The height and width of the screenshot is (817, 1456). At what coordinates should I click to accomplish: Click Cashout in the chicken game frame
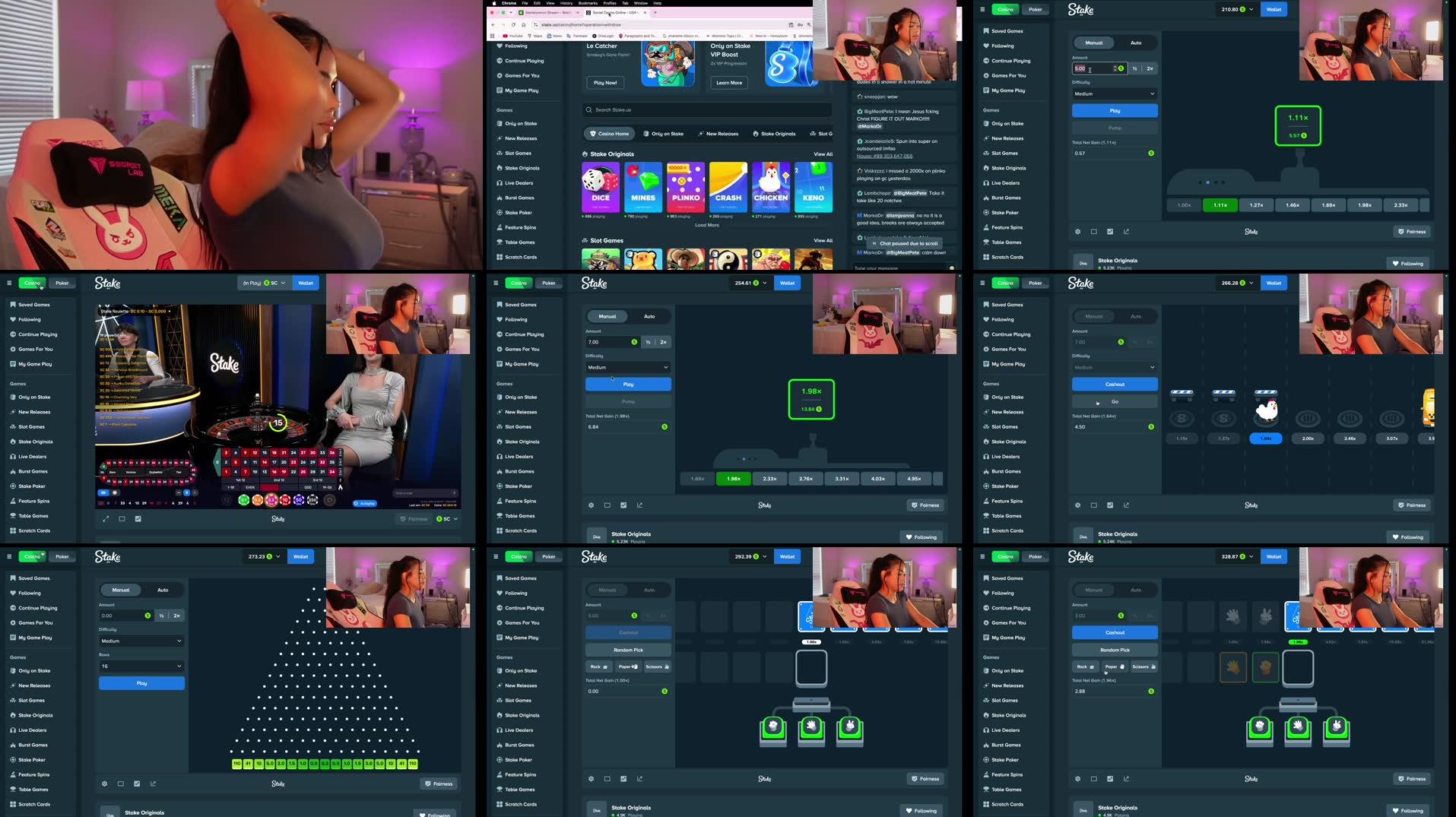[x=1115, y=385]
